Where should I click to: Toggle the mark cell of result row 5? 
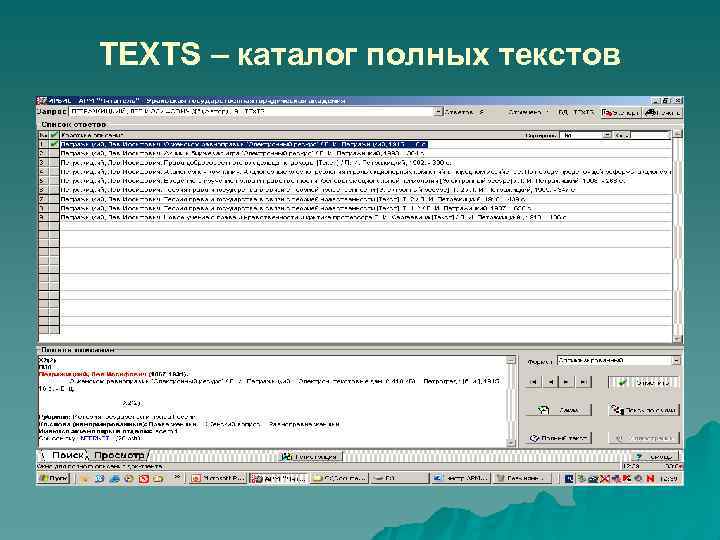[54, 181]
